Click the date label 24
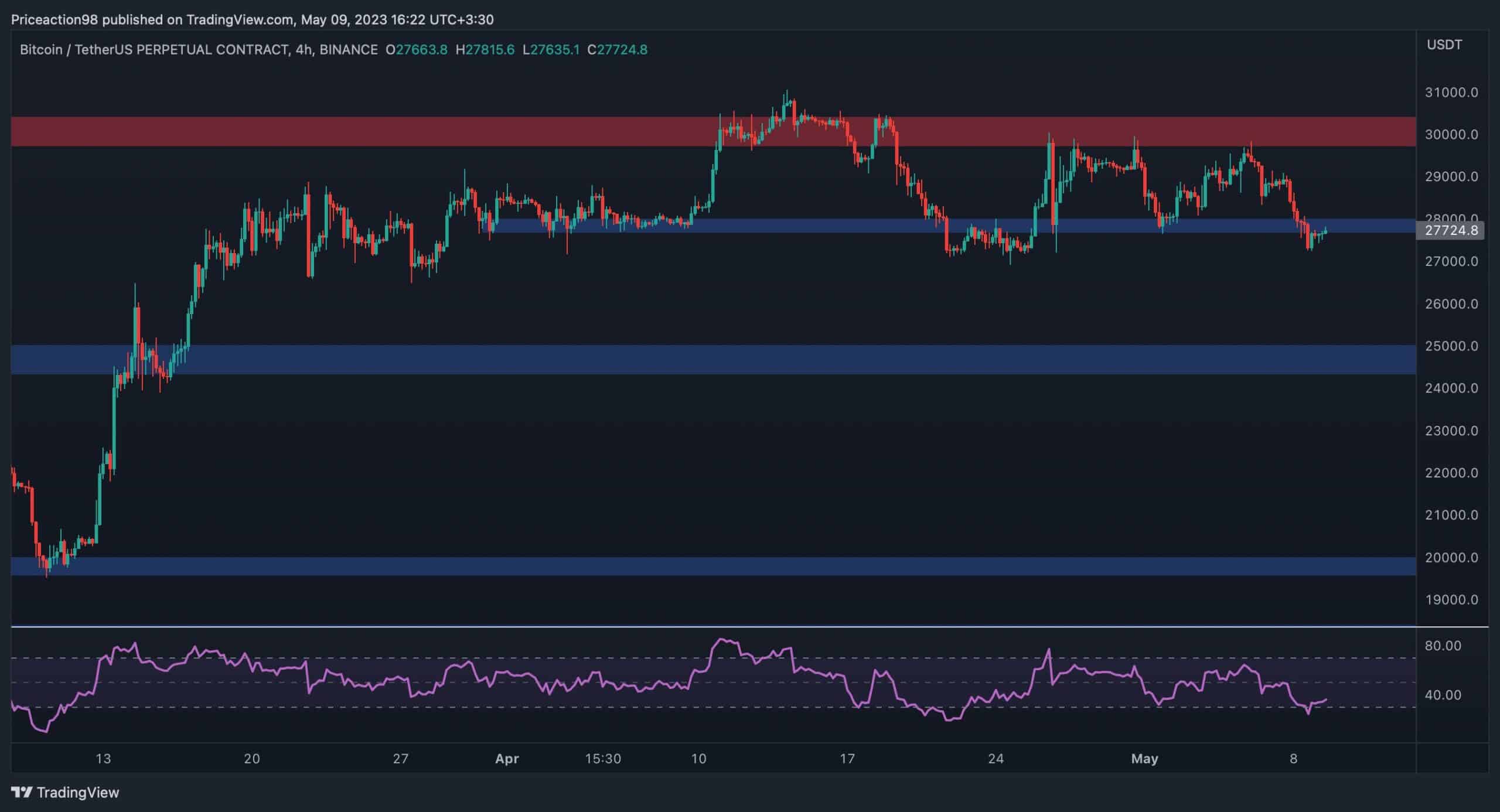This screenshot has width=1500, height=812. tap(996, 759)
